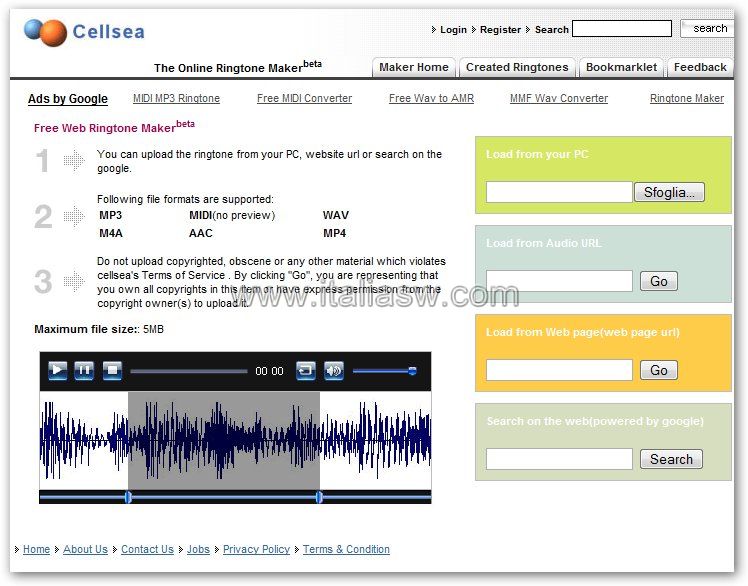
Task: Toggle the loop/repeat icon in the player
Action: click(x=306, y=370)
